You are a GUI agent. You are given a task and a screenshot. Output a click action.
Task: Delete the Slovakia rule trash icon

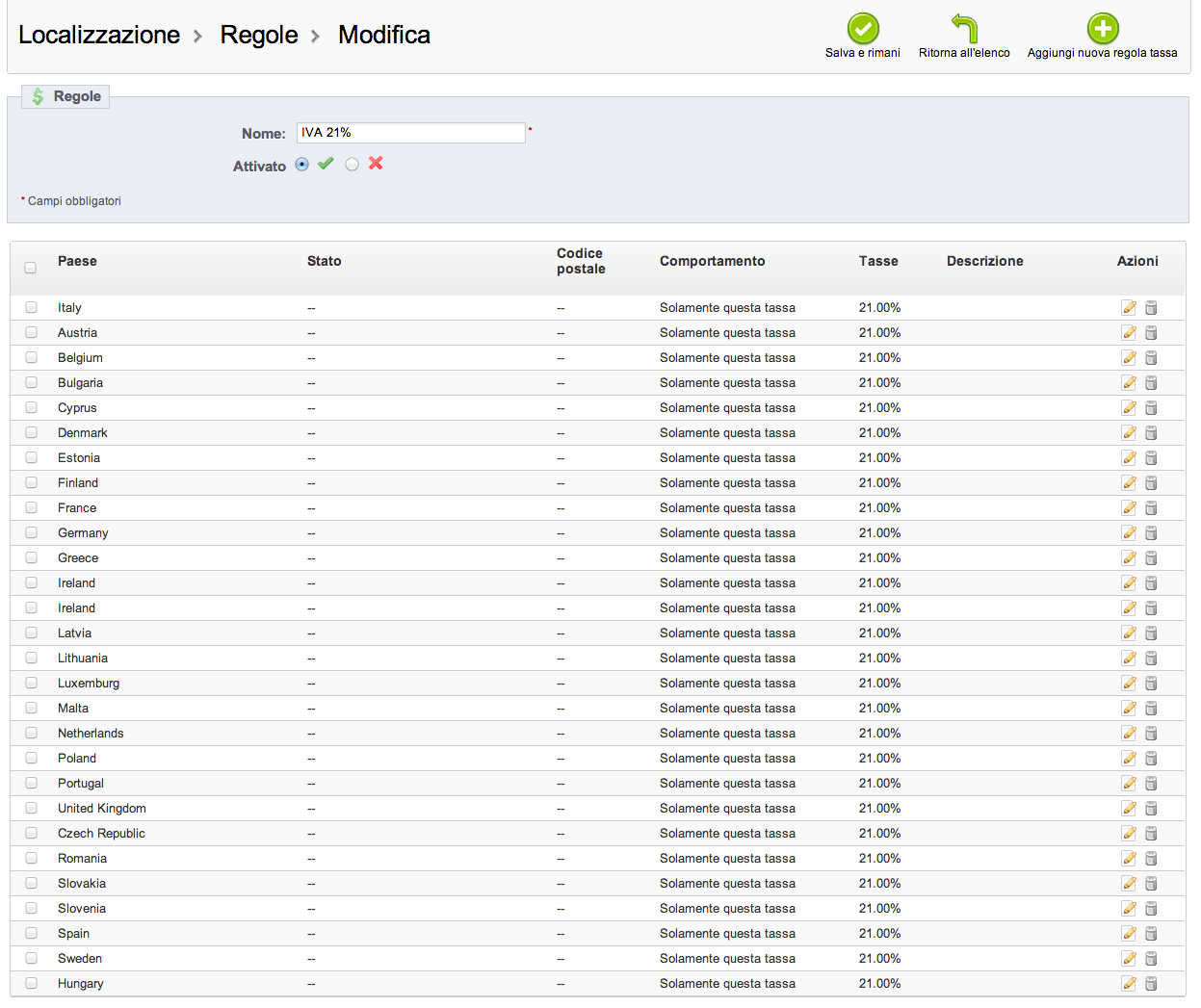click(x=1151, y=884)
